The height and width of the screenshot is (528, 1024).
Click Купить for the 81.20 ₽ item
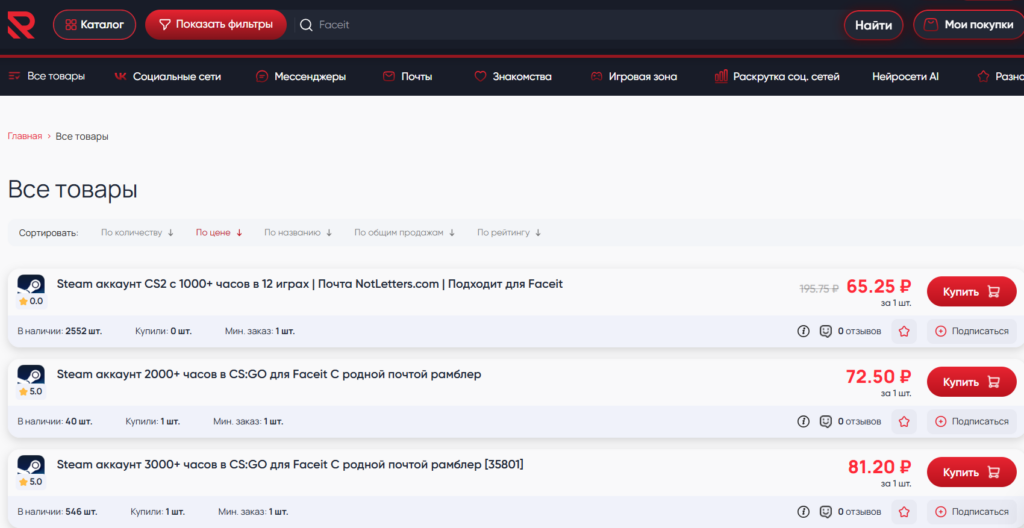(x=971, y=472)
